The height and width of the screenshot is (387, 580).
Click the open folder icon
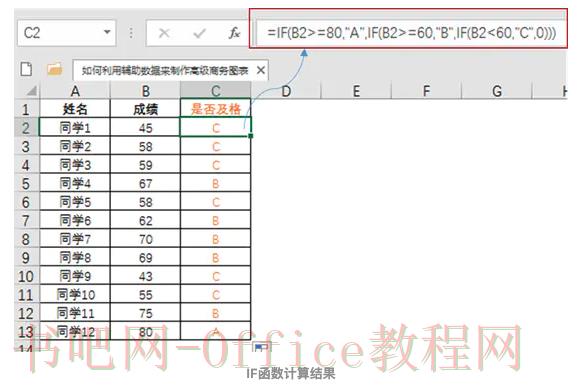pos(54,69)
